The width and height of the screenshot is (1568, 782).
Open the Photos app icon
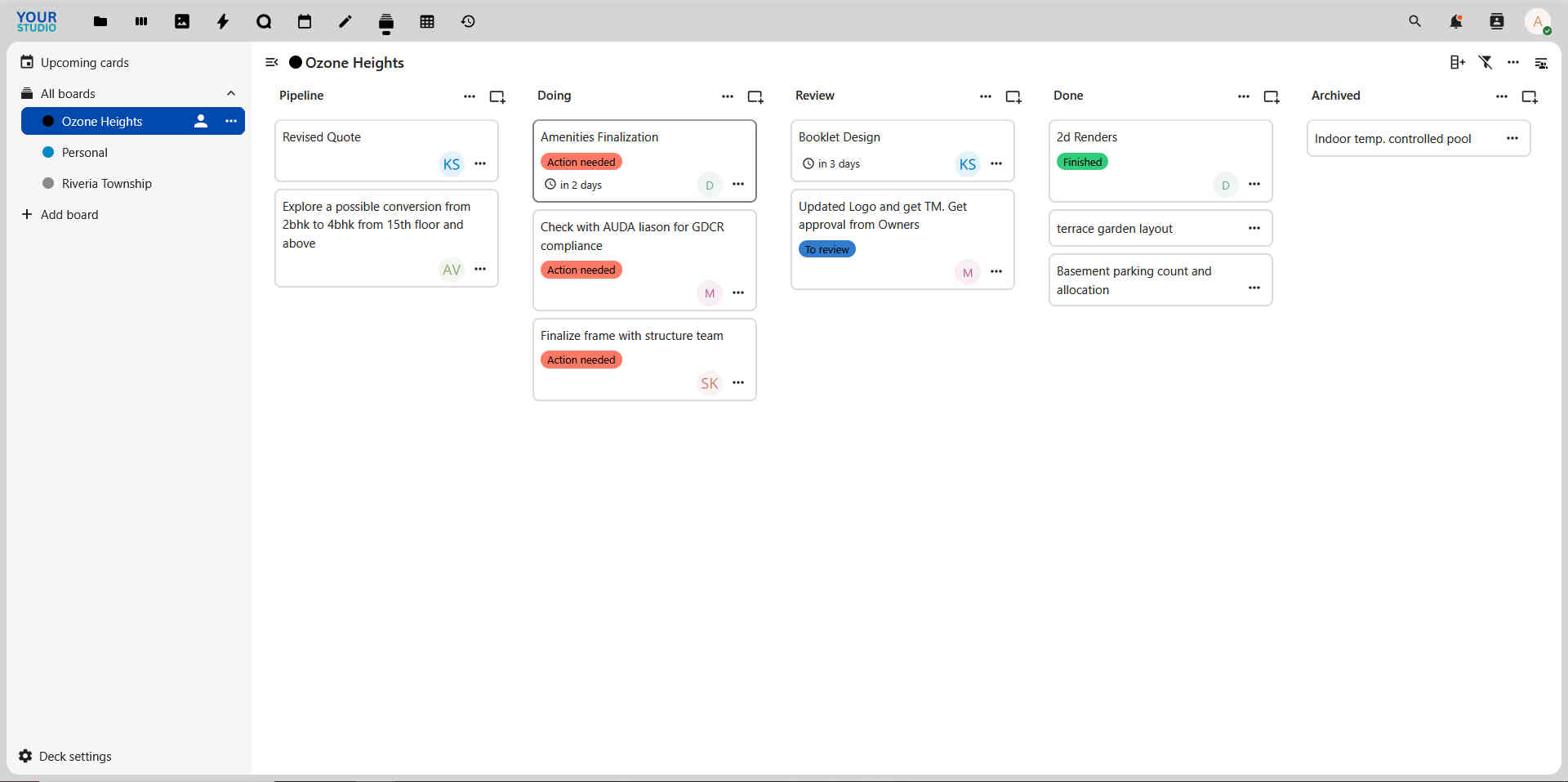(182, 22)
